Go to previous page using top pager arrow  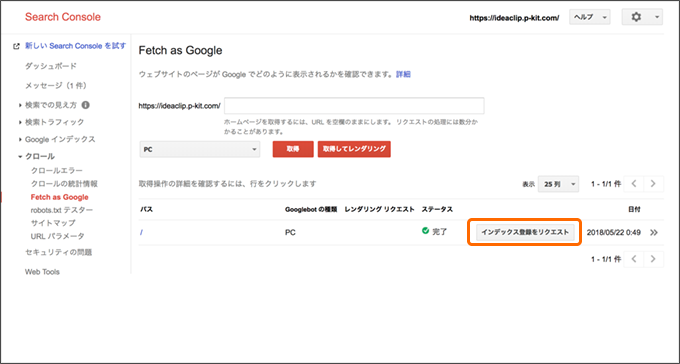634,184
